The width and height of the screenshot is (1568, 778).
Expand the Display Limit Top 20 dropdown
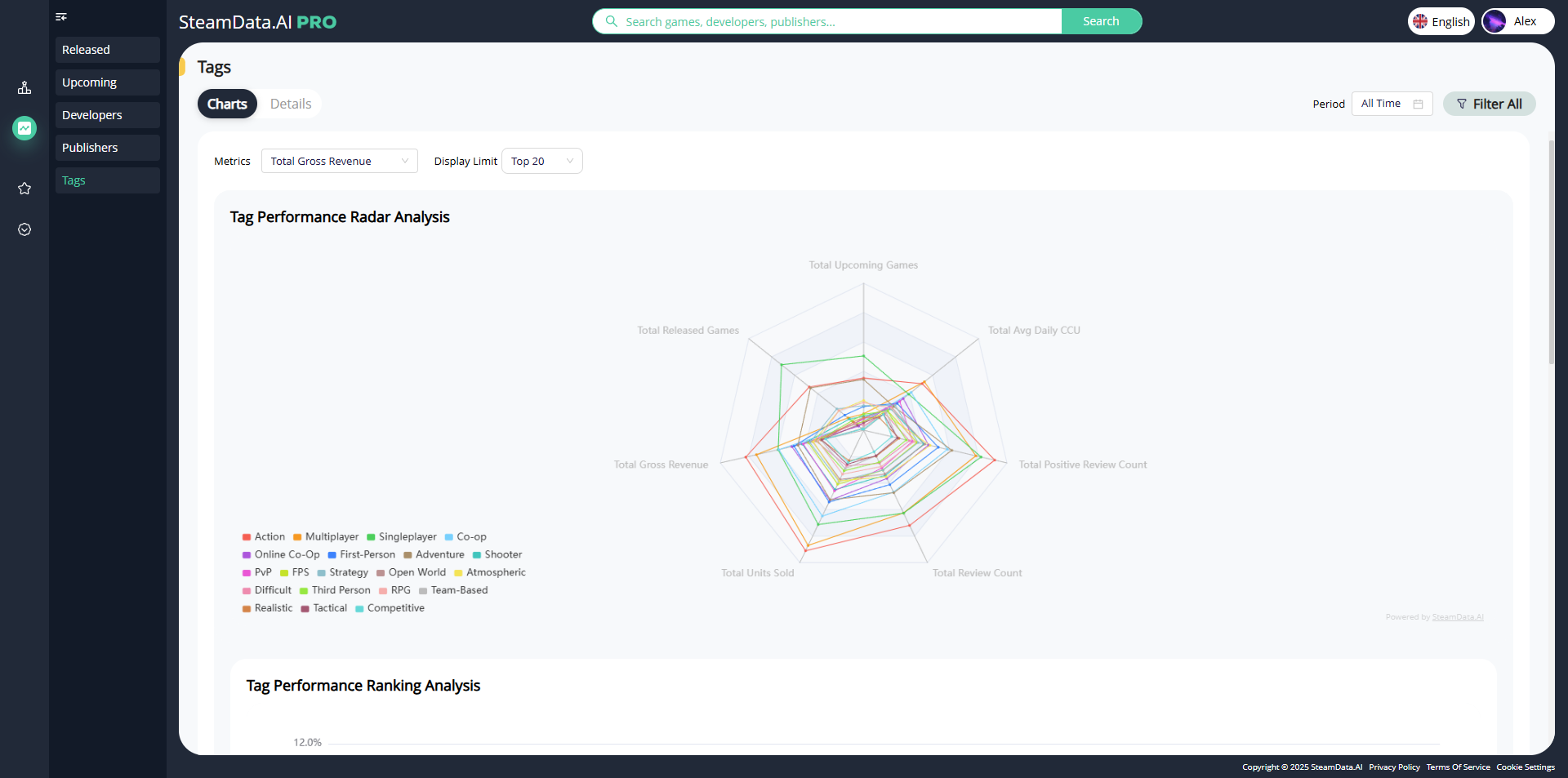(541, 161)
